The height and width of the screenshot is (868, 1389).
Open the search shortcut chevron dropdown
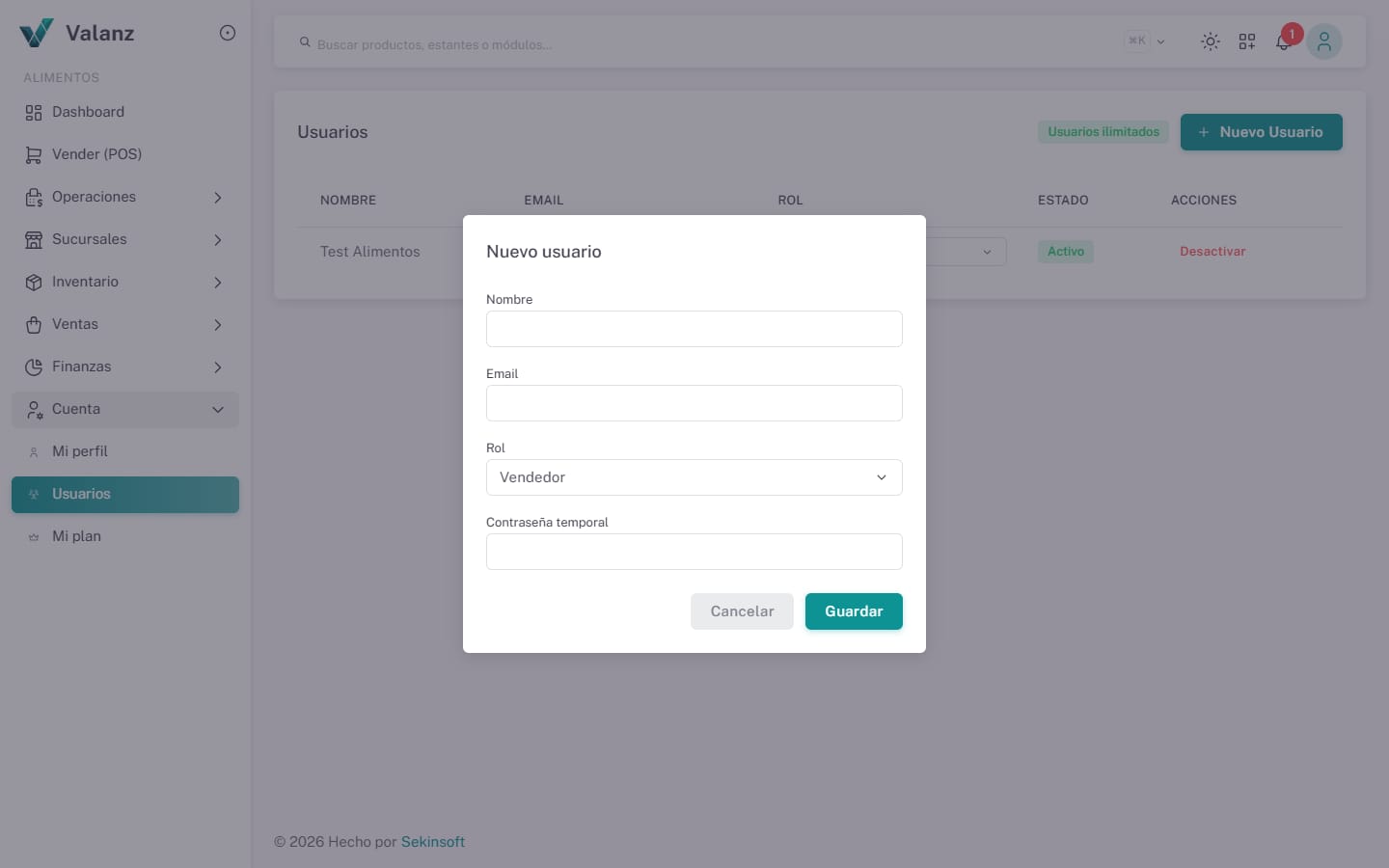(x=1160, y=41)
